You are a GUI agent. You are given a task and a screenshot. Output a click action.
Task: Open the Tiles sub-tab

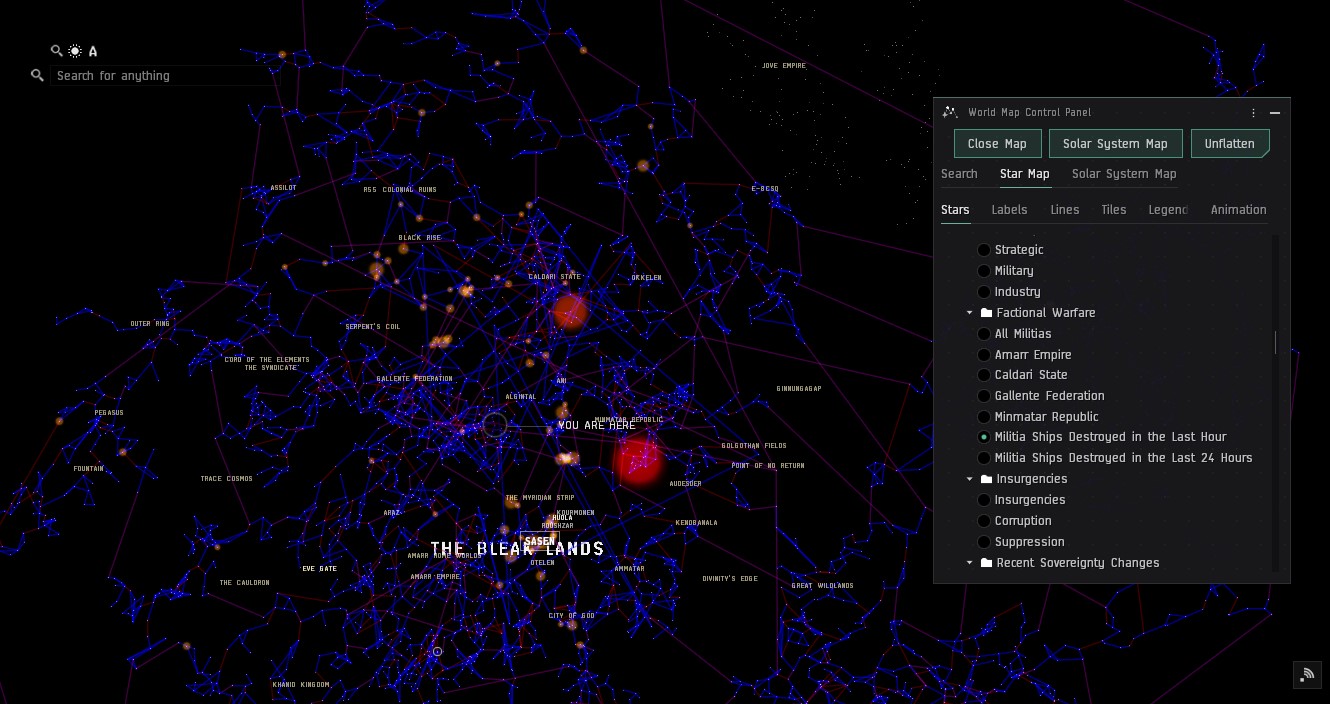(x=1114, y=210)
